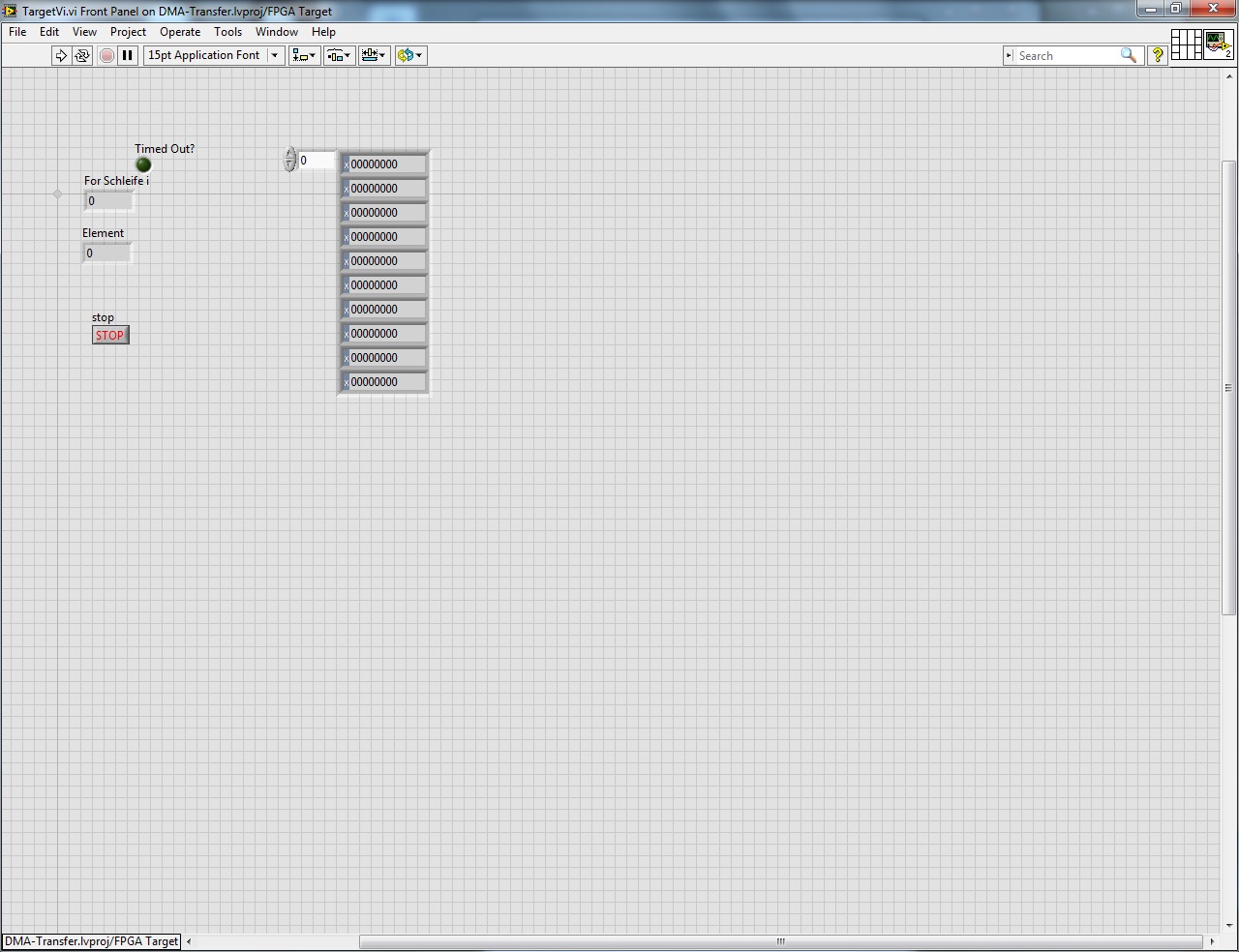Viewport: 1239px width, 952px height.
Task: Click the scroll right arrow at bottom
Action: (1212, 941)
